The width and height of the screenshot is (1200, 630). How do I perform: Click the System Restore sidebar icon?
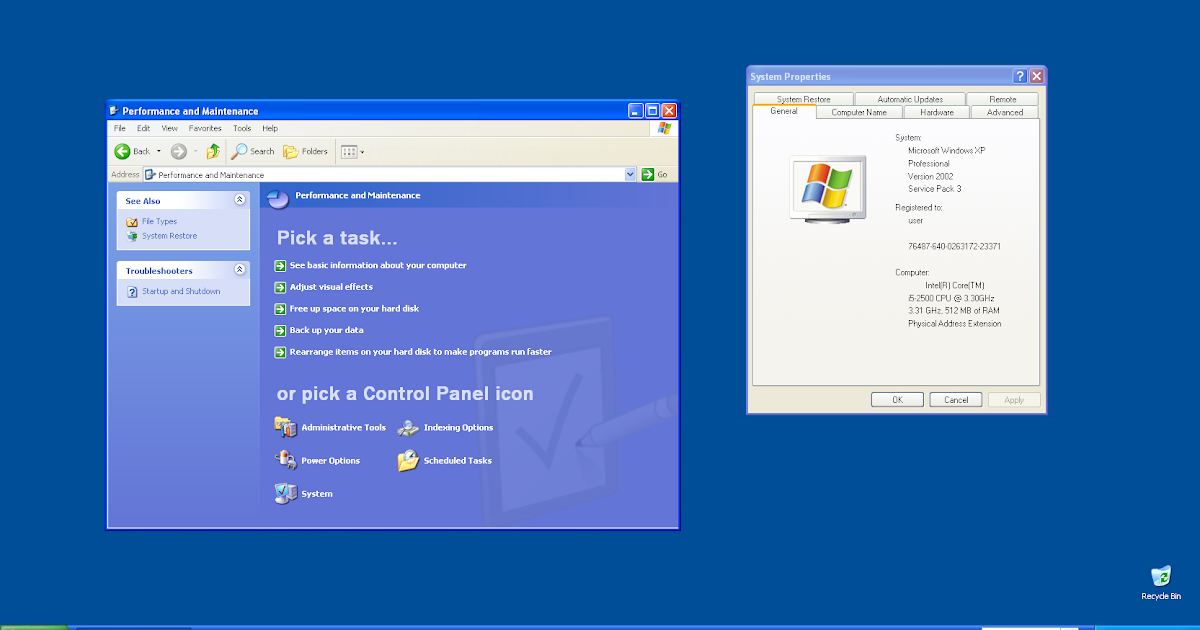(132, 236)
